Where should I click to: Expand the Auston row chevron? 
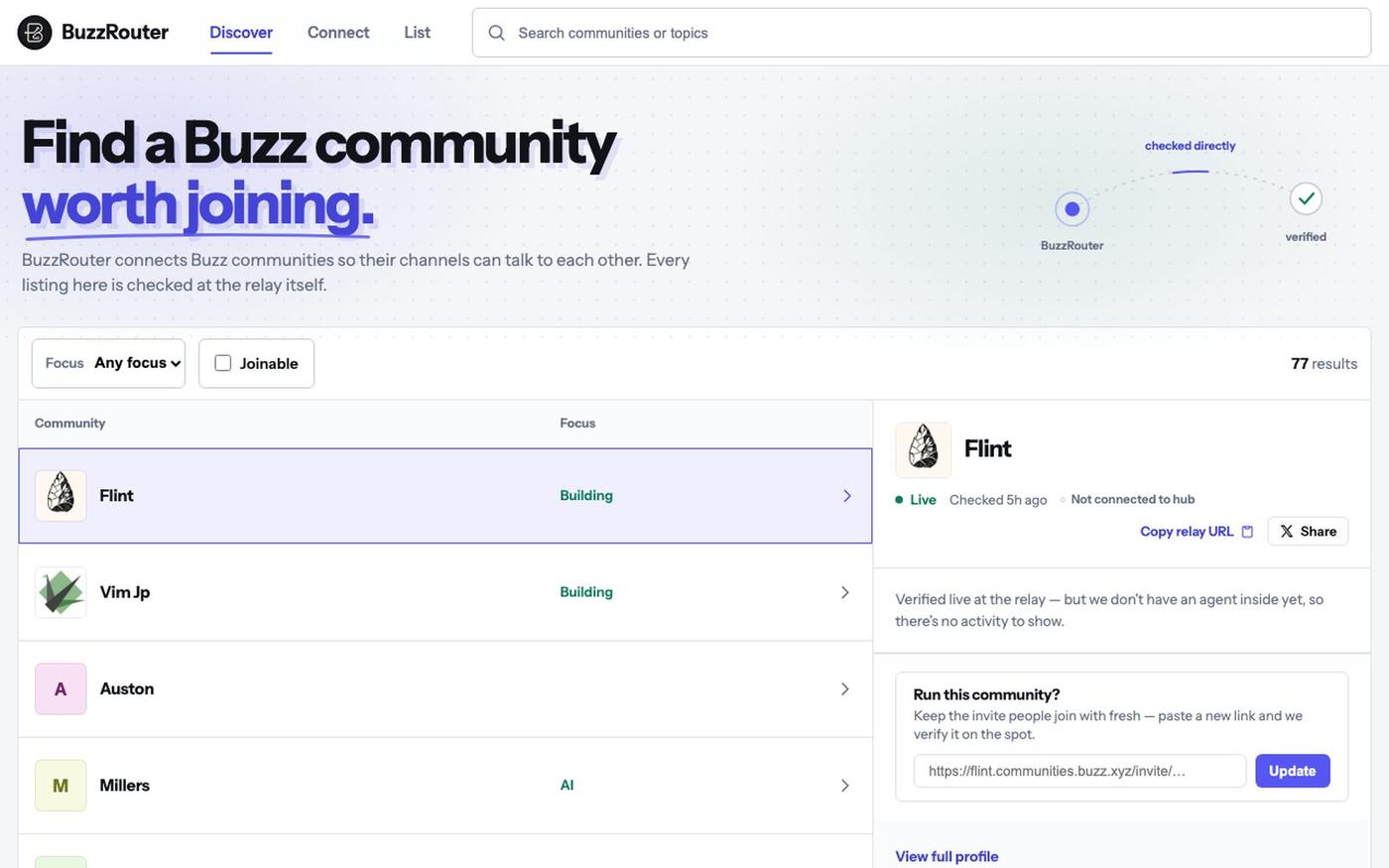(845, 688)
